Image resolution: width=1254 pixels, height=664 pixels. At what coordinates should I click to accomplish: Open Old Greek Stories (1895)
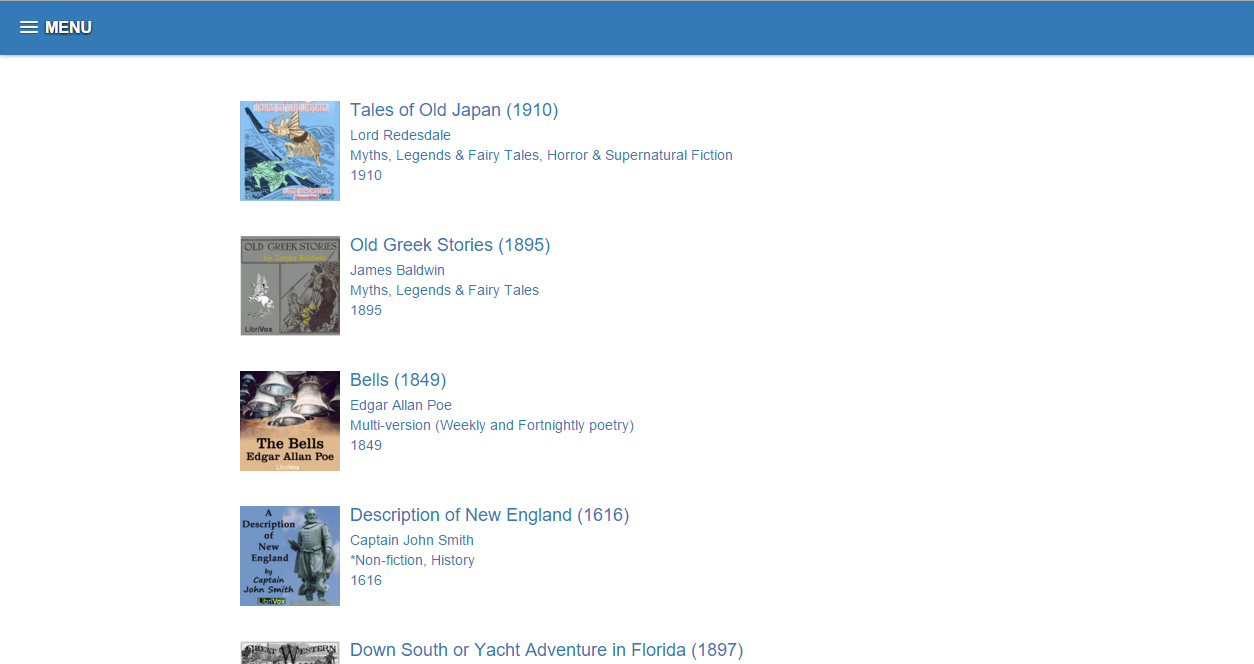(450, 245)
